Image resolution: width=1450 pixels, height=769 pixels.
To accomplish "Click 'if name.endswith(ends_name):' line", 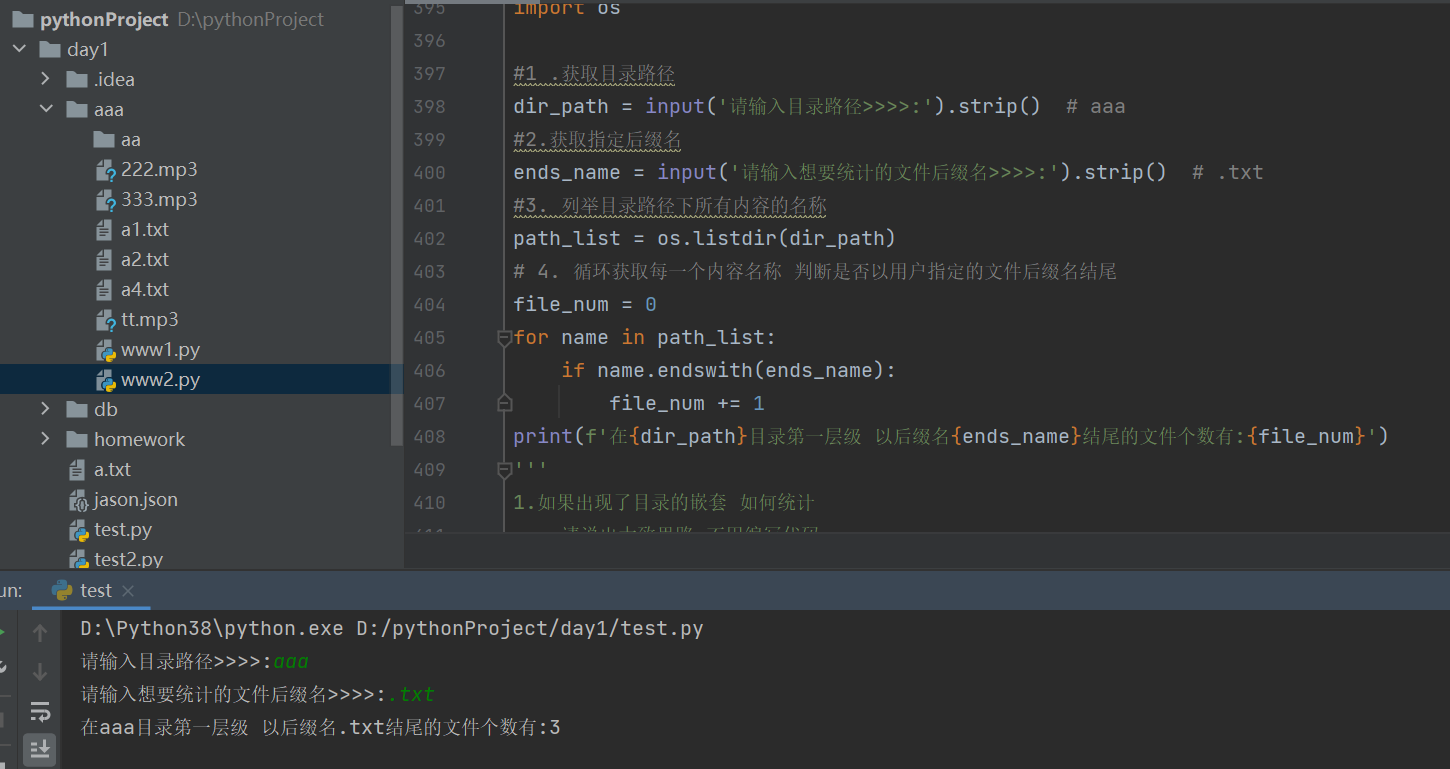I will (729, 371).
